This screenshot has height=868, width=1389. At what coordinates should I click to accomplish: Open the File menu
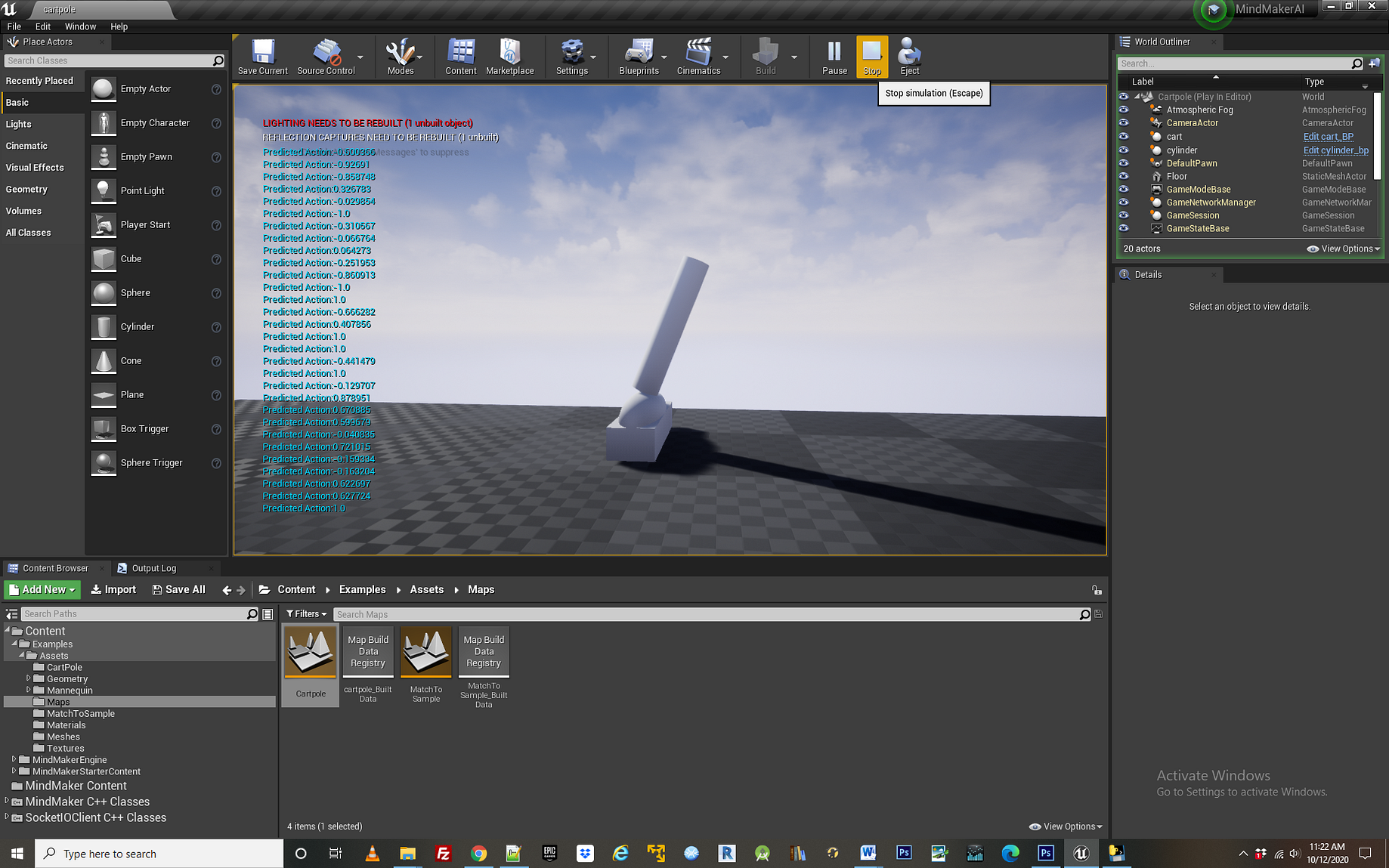[14, 26]
